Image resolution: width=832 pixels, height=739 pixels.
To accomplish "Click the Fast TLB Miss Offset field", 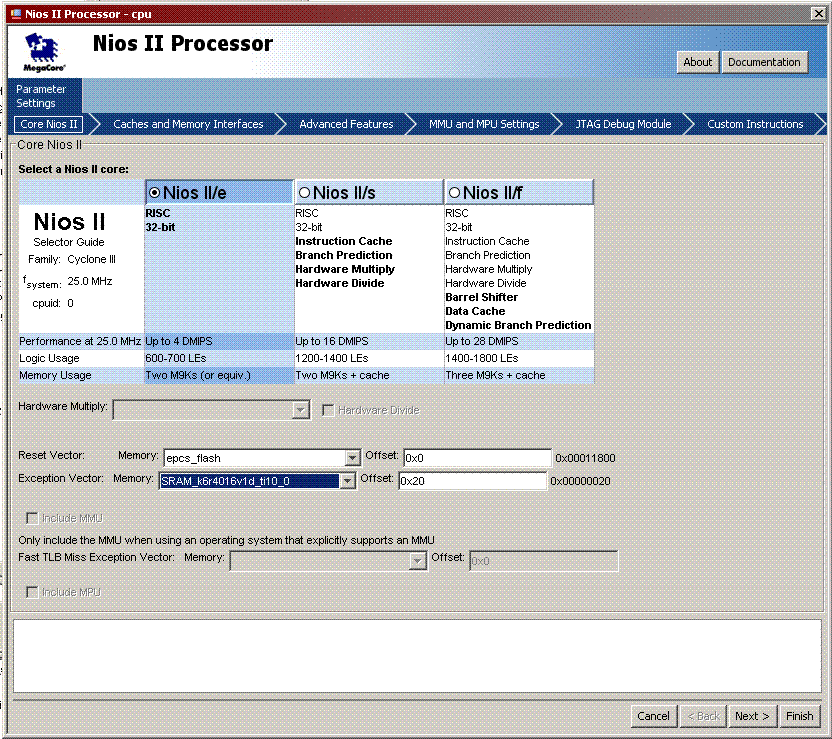I will 544,561.
